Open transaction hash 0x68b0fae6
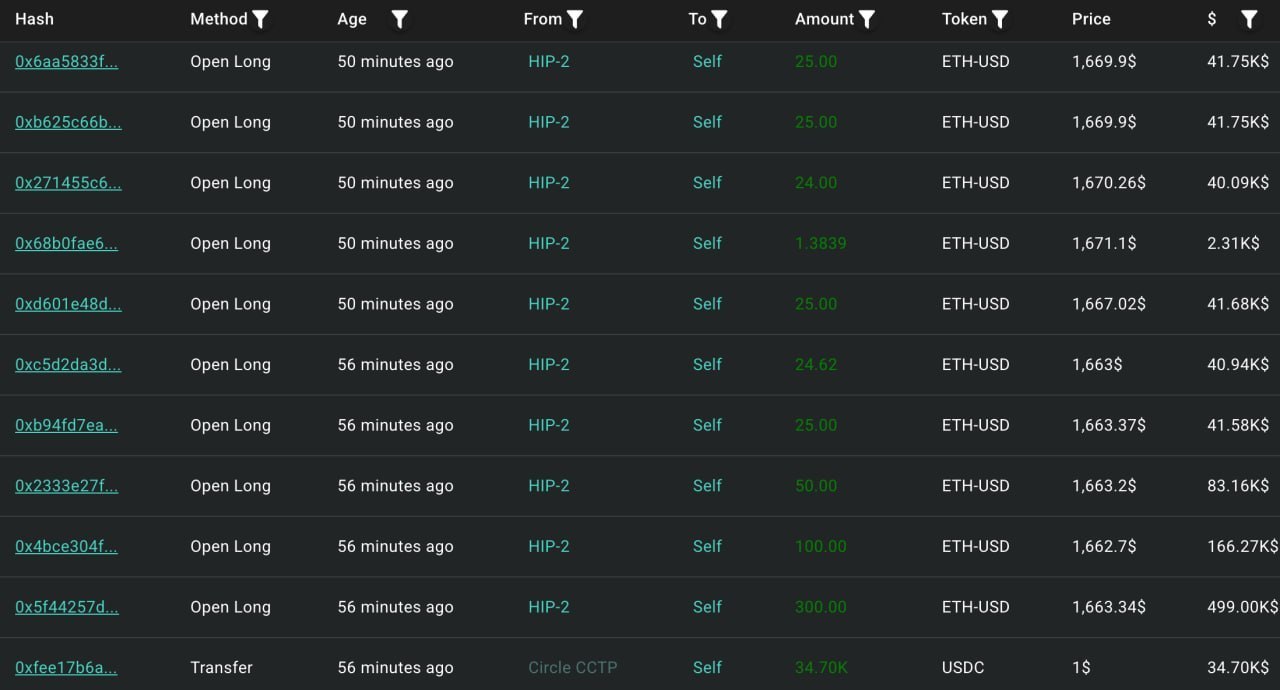The height and width of the screenshot is (690, 1280). tap(66, 243)
